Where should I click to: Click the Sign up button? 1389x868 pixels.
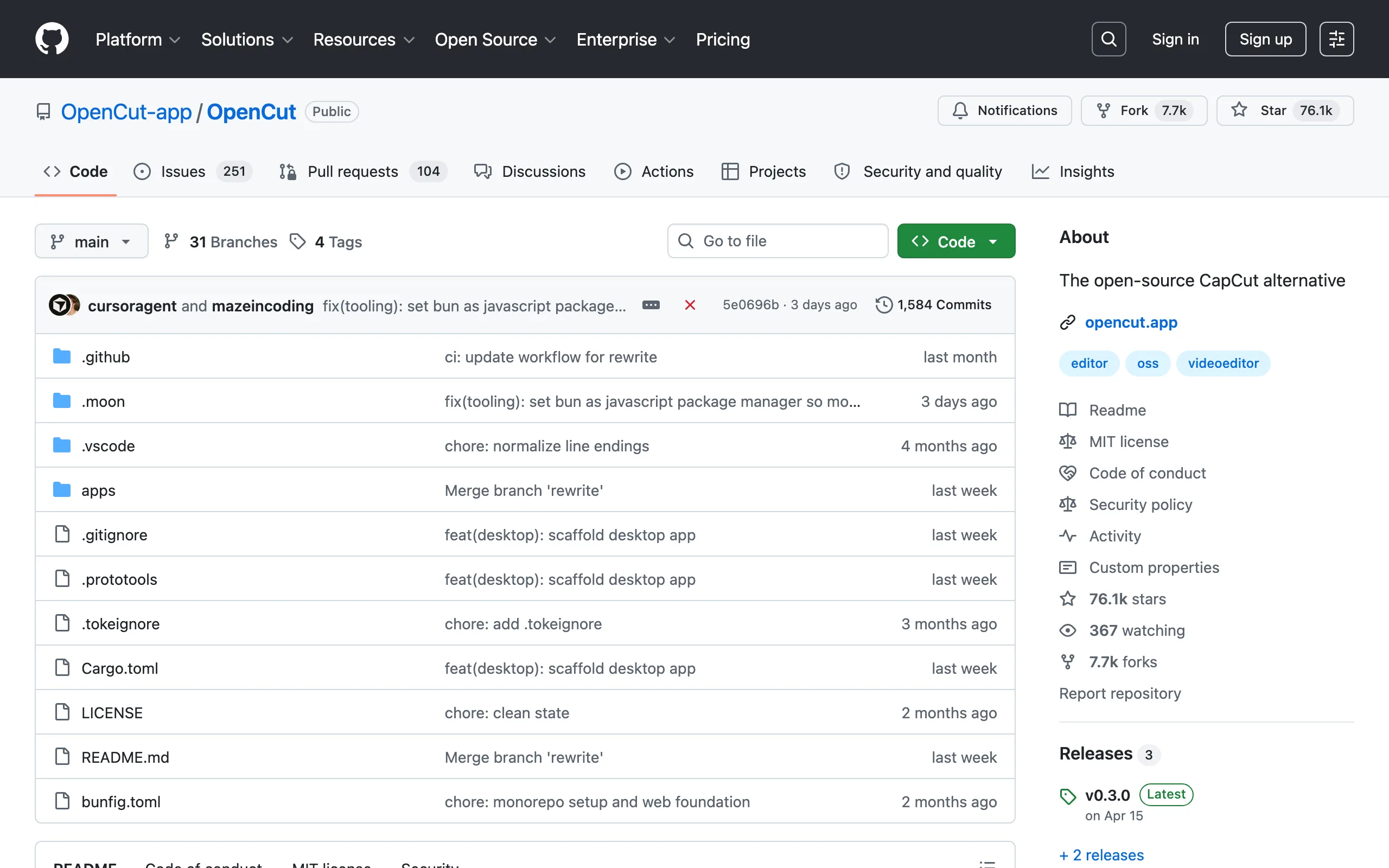pyautogui.click(x=1265, y=39)
